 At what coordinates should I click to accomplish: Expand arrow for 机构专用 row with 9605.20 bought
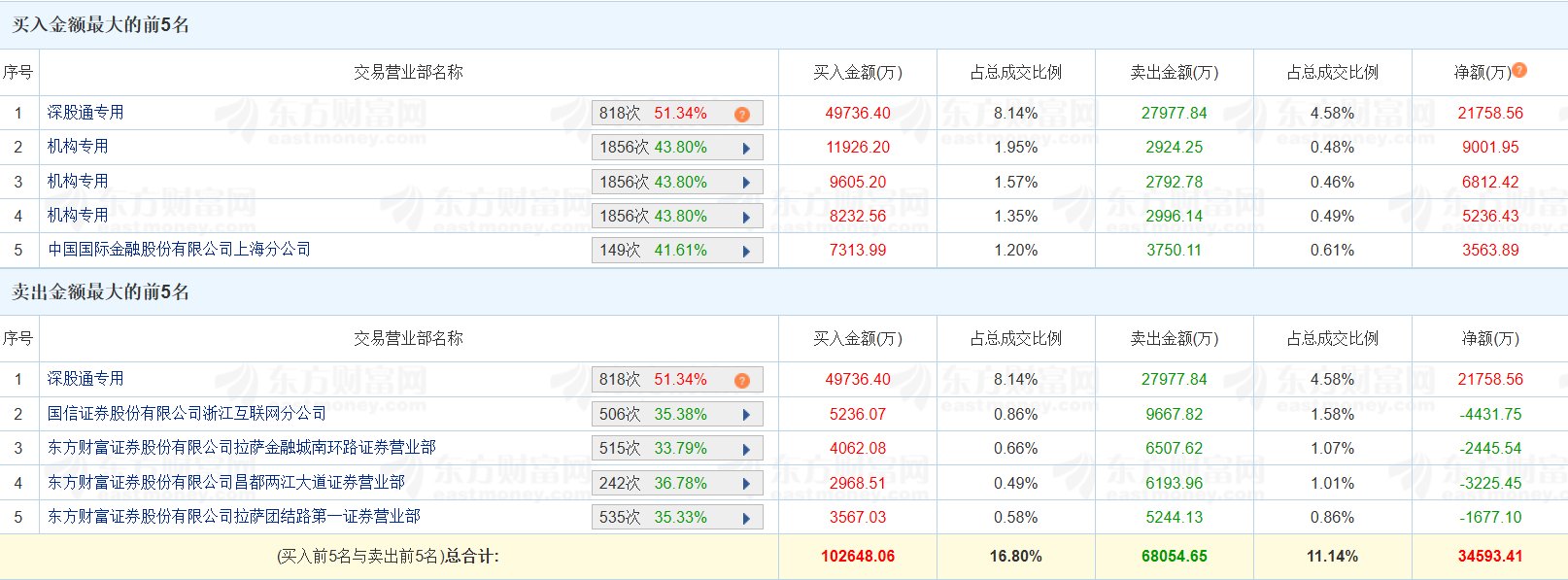(746, 183)
